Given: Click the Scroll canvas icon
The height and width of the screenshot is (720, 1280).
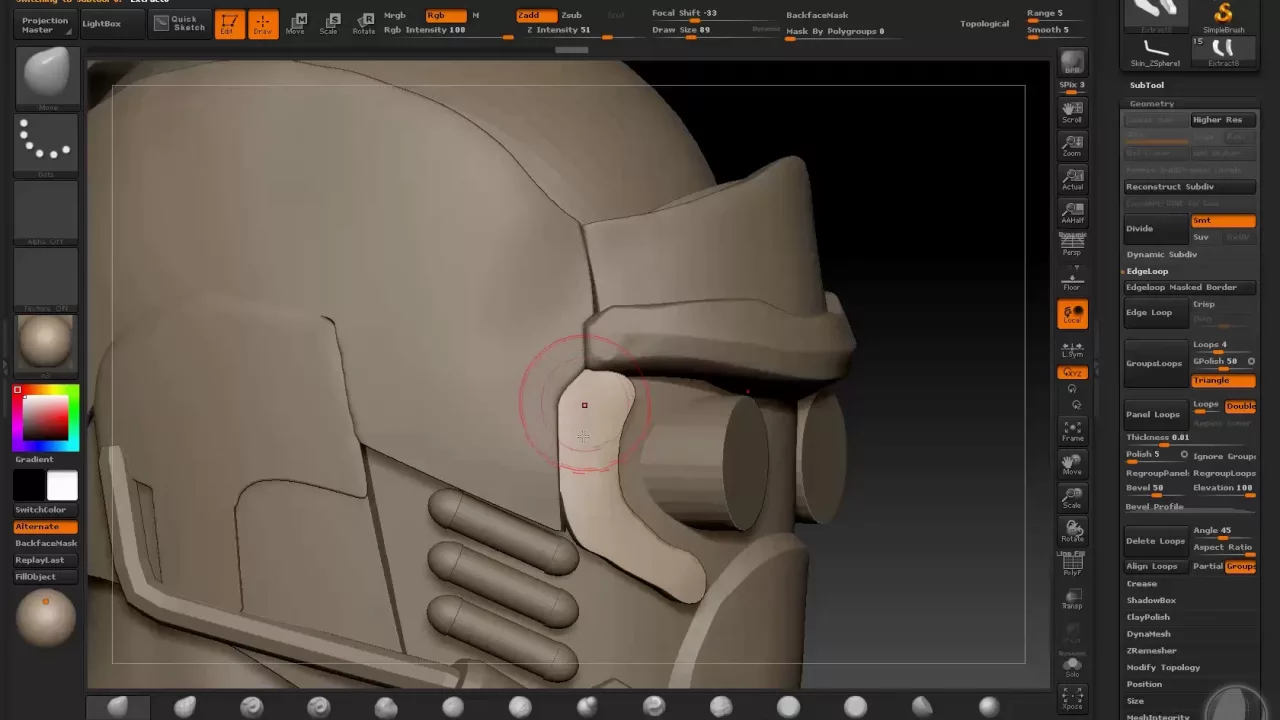Looking at the screenshot, I should point(1072,111).
